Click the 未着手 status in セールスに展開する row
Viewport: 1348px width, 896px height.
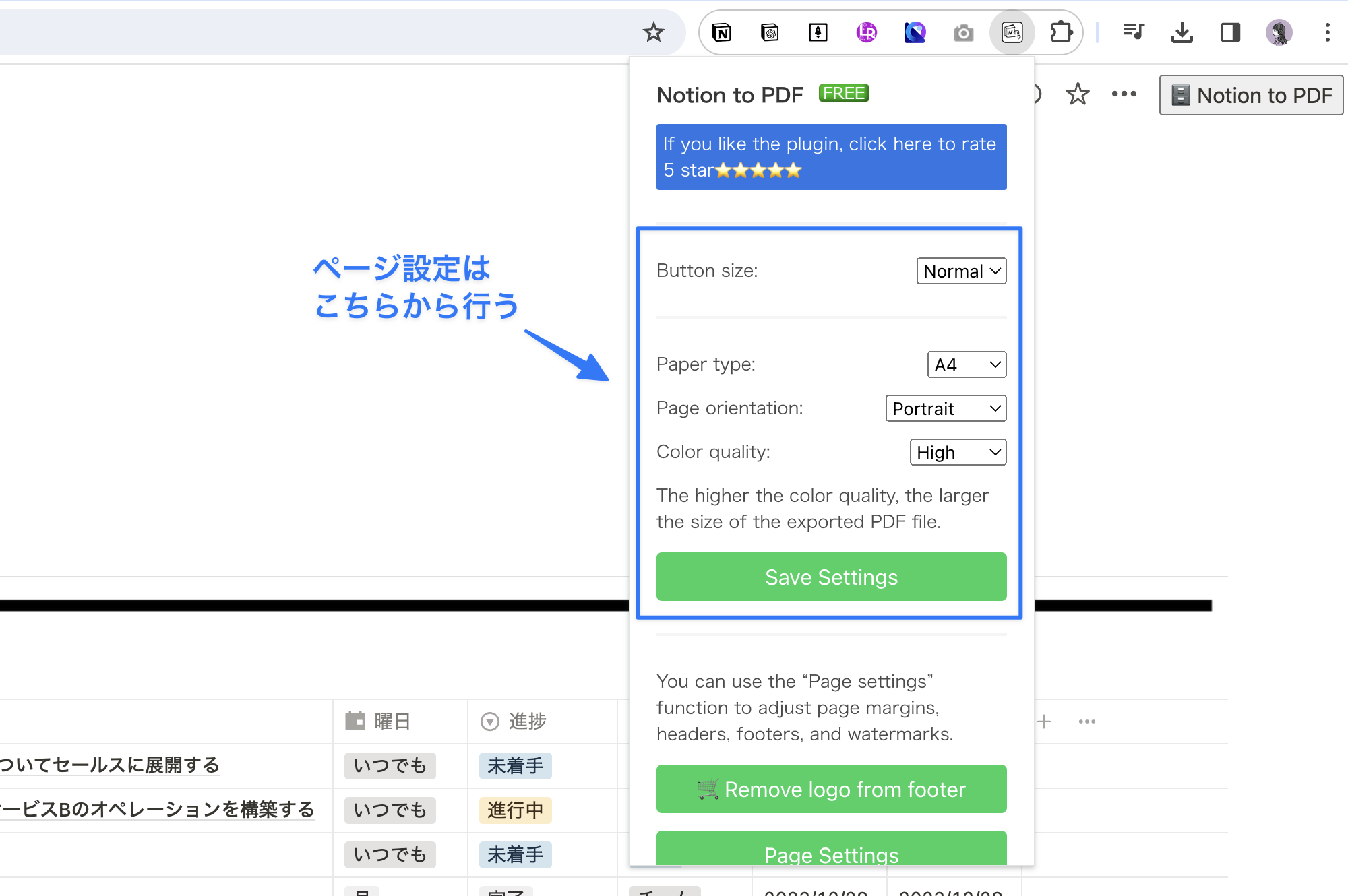coord(515,765)
